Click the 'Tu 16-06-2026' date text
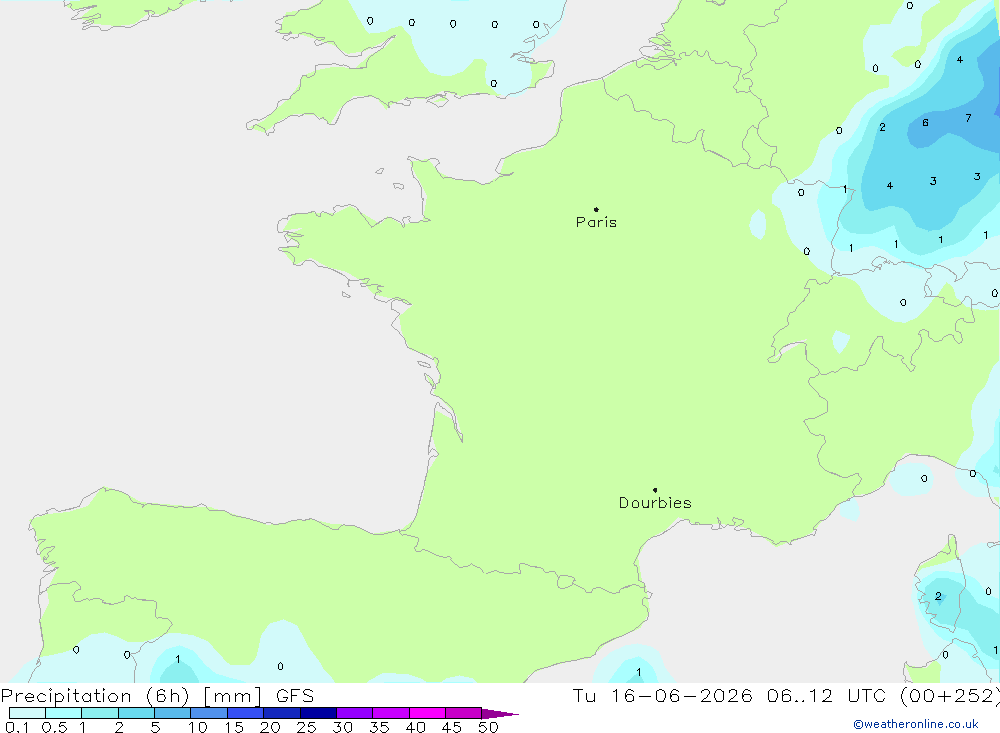This screenshot has height=733, width=1000. [x=663, y=695]
